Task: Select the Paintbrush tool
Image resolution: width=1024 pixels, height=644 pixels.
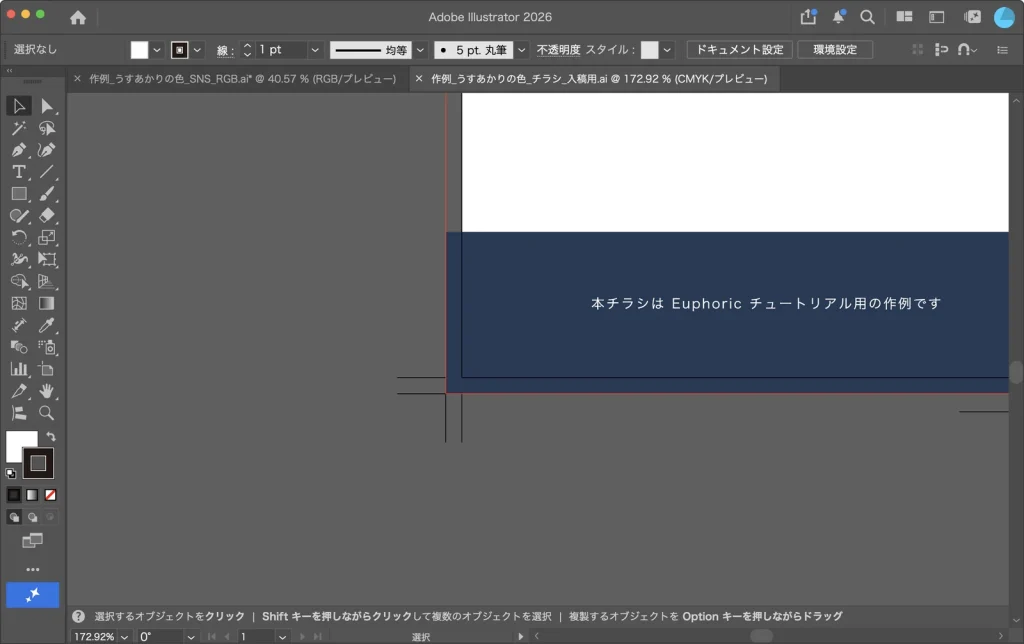Action: pyautogui.click(x=46, y=194)
